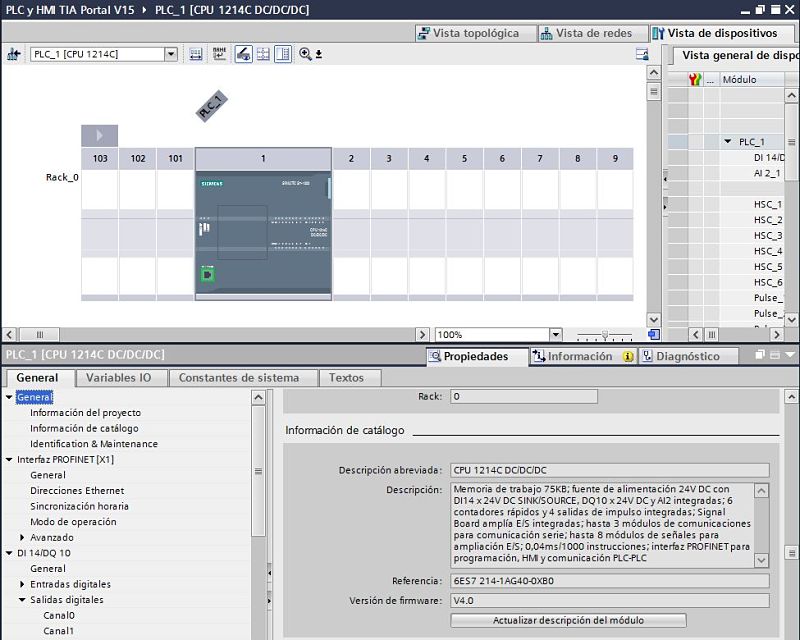Select Modo de operación tree item
The image size is (800, 640).
pyautogui.click(x=73, y=522)
